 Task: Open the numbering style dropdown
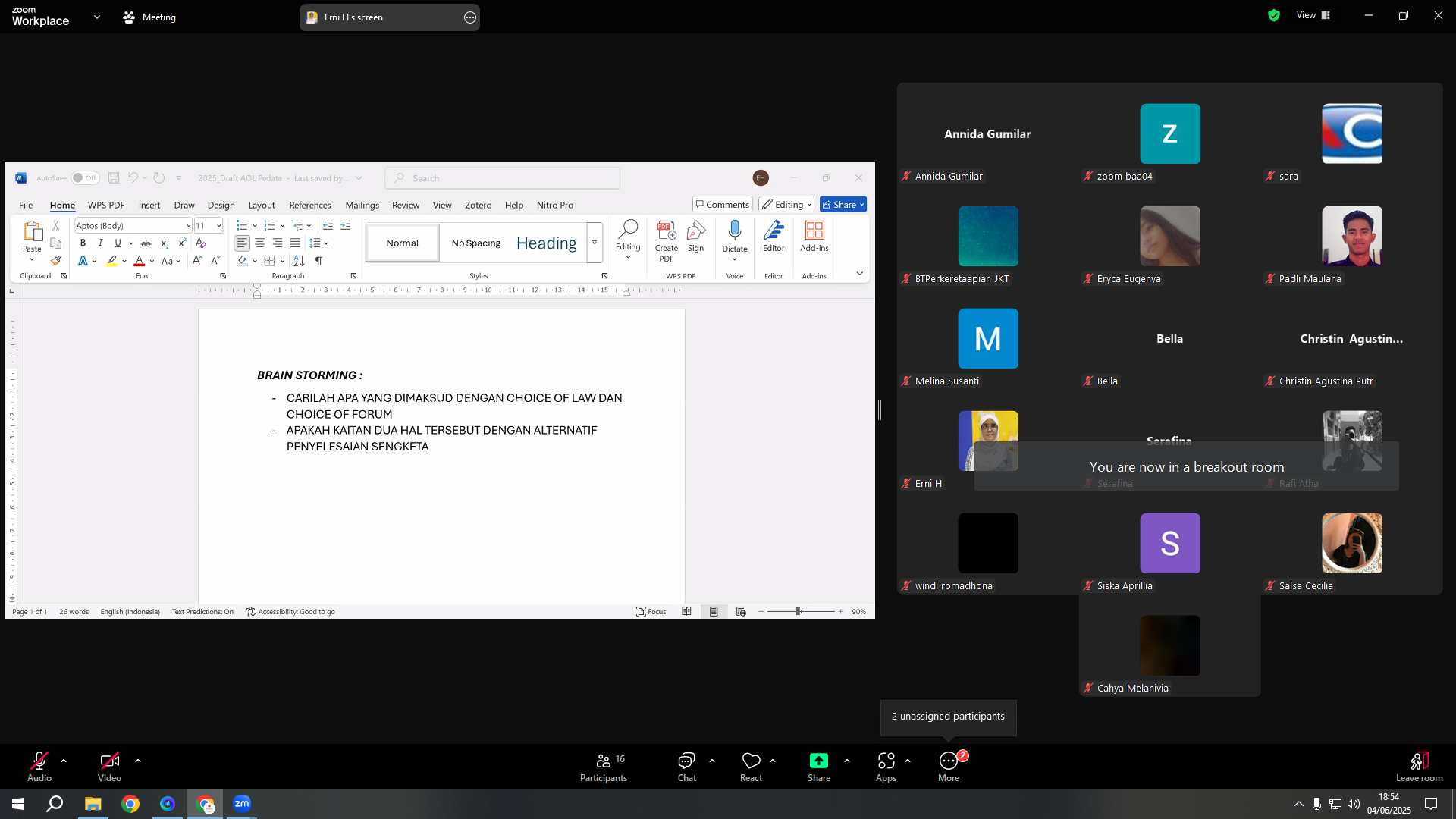tap(282, 226)
